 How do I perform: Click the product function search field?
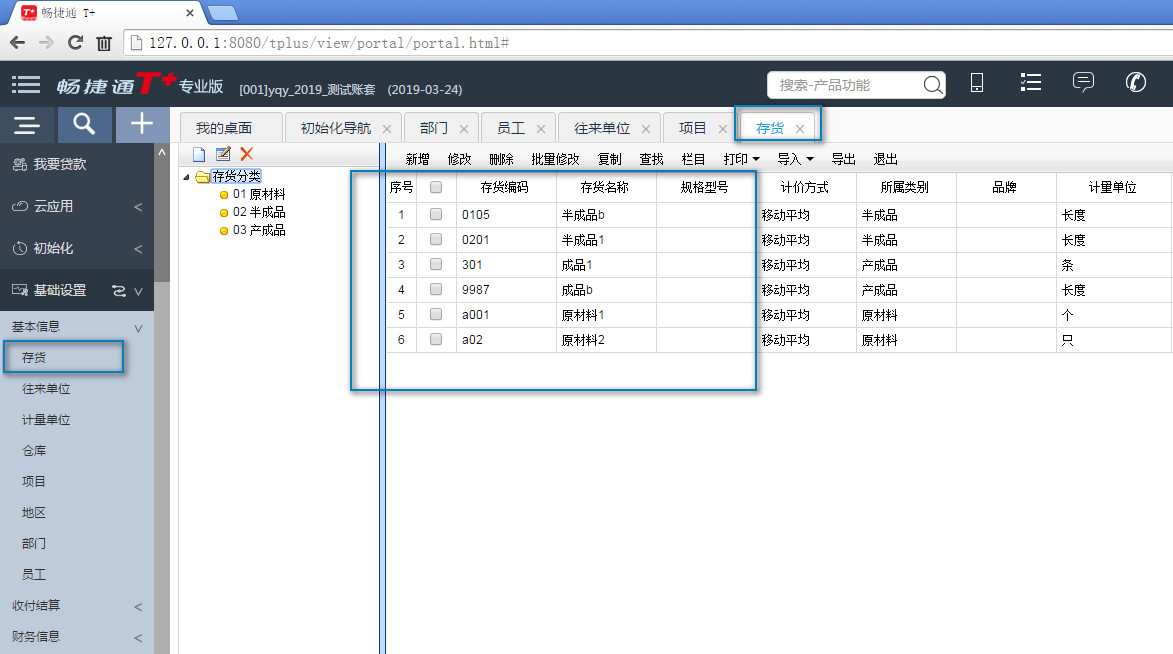click(844, 85)
